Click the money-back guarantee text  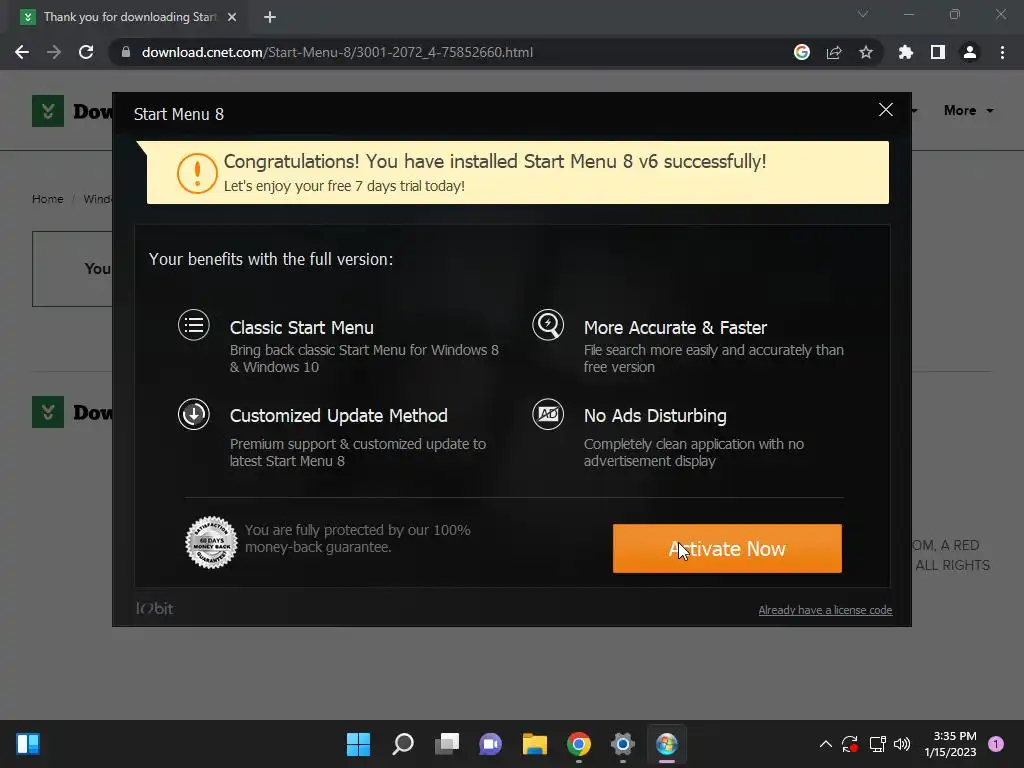357,539
